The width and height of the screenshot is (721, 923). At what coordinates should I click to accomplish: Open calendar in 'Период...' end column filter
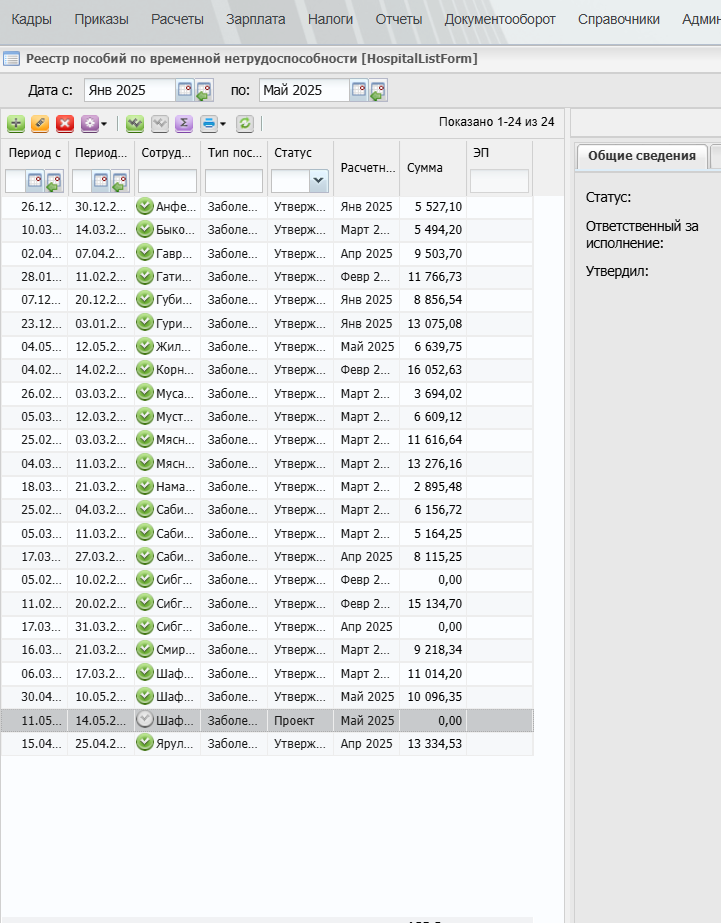point(101,181)
